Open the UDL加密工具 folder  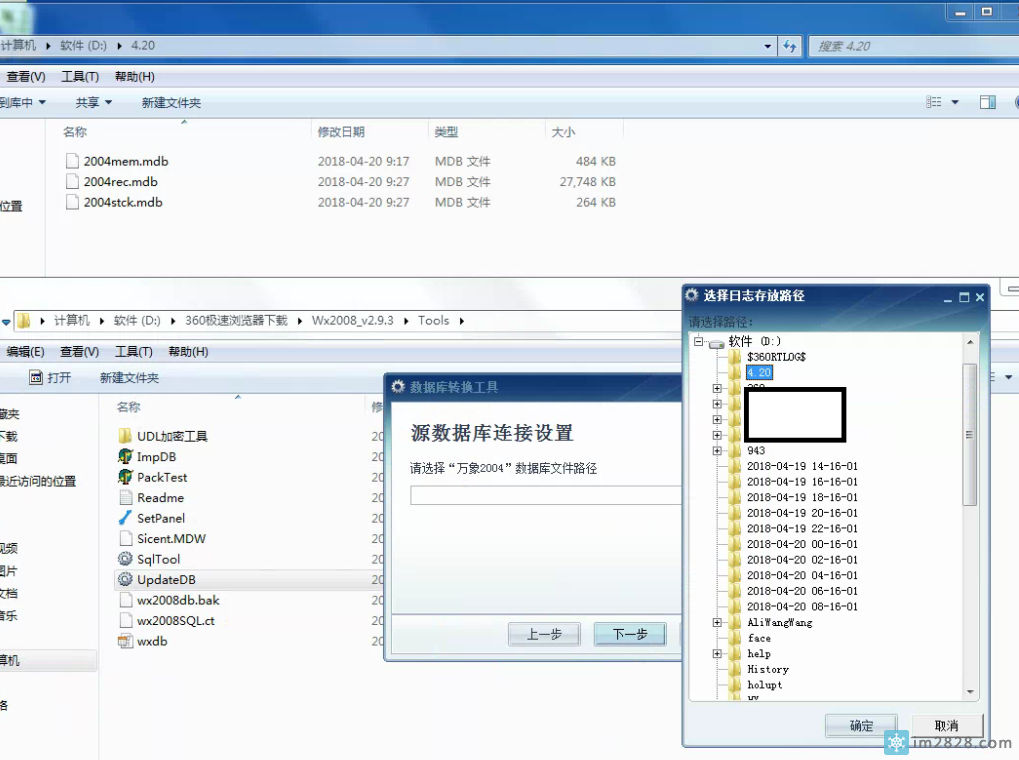pyautogui.click(x=171, y=436)
